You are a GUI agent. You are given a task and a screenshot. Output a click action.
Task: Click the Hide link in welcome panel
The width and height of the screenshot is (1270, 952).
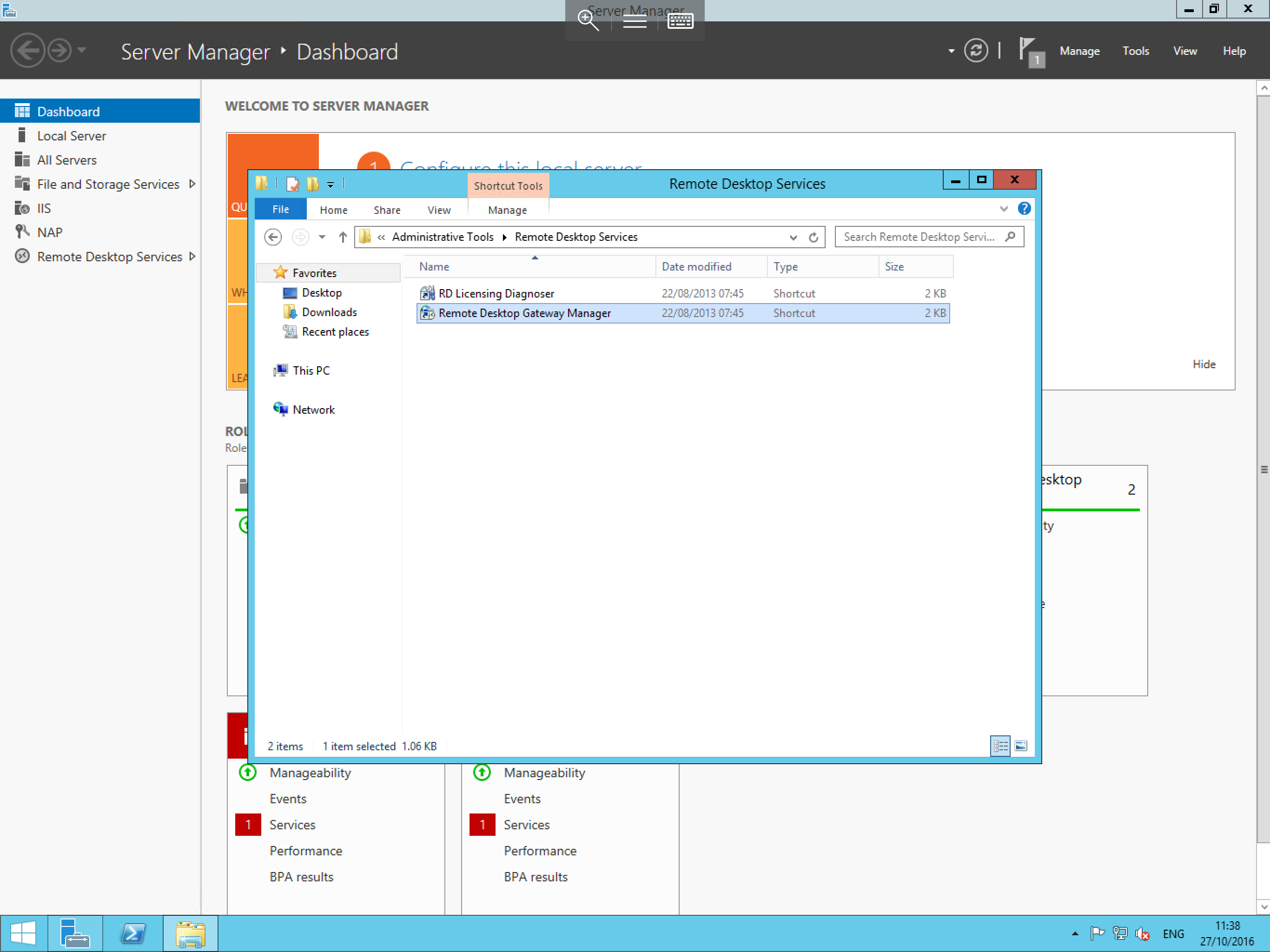click(x=1204, y=364)
